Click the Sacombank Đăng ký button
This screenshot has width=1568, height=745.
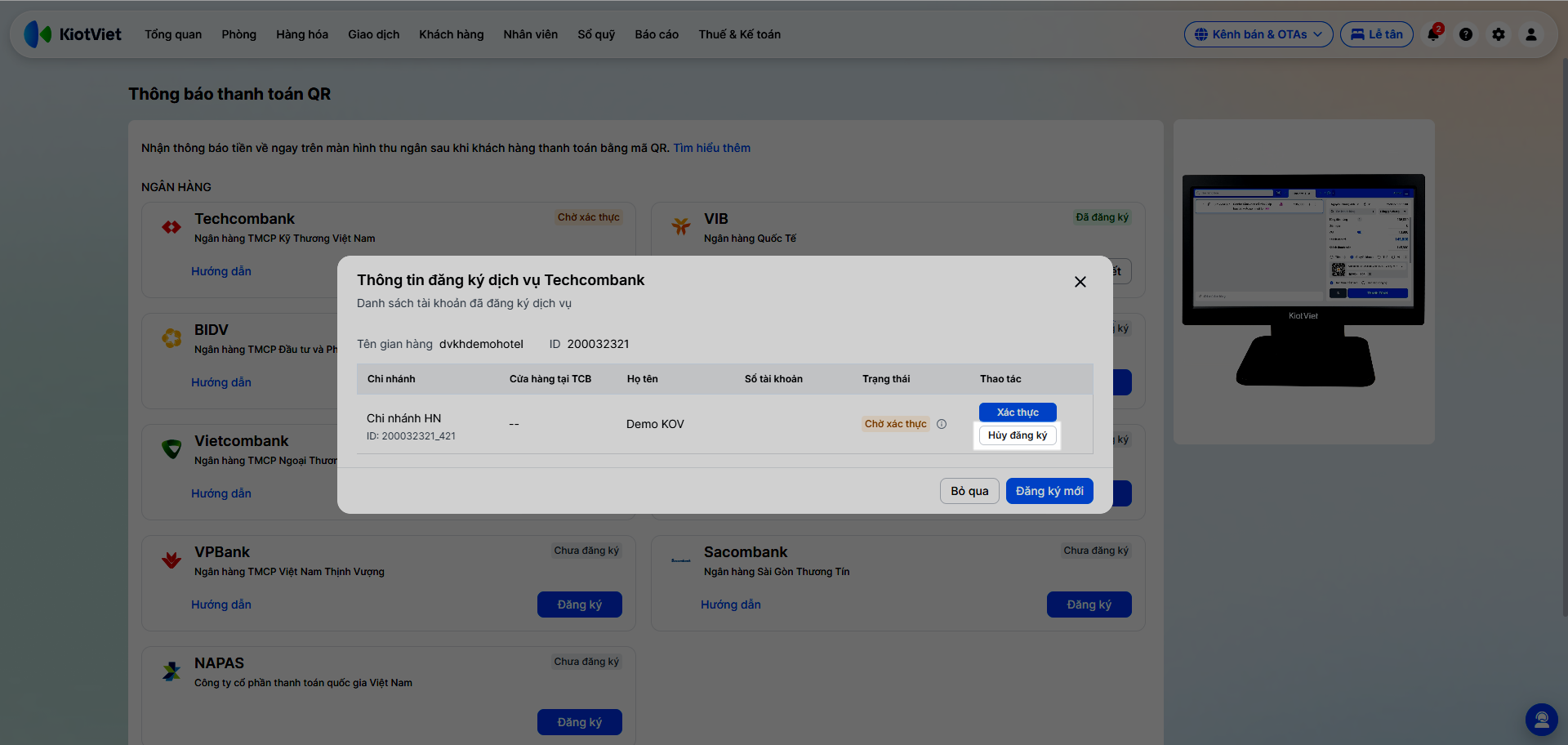click(1089, 604)
